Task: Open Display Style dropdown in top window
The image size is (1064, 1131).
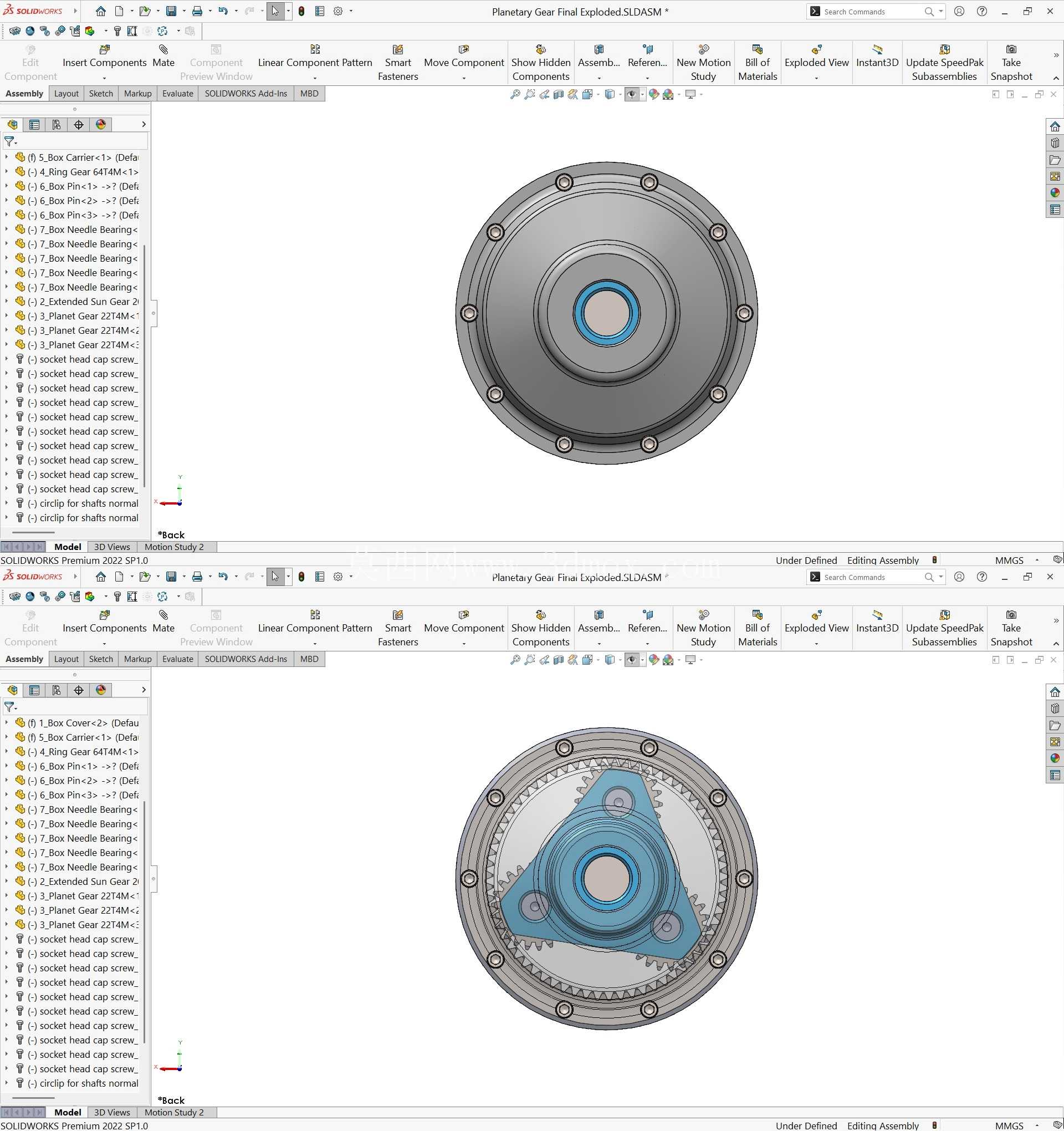Action: [x=620, y=94]
